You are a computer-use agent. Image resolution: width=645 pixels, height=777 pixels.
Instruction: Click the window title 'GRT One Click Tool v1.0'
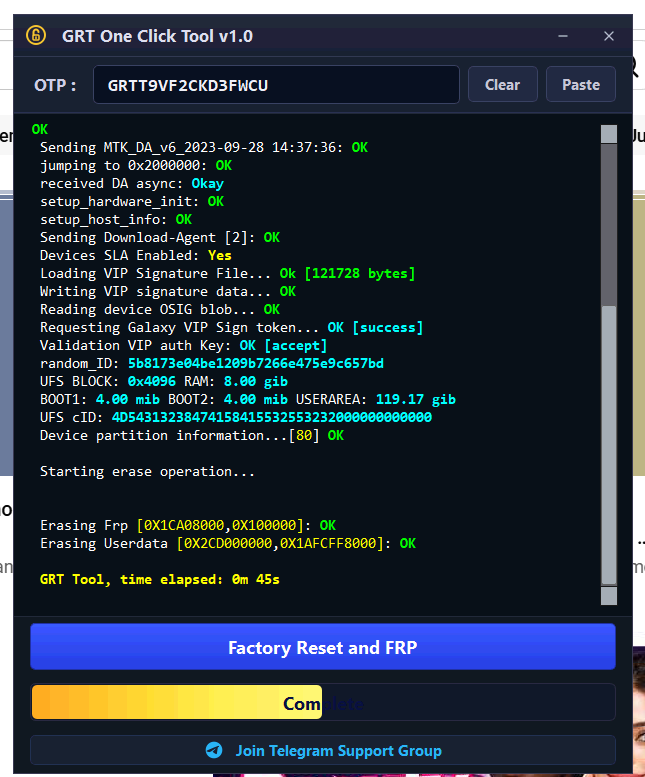(x=158, y=36)
